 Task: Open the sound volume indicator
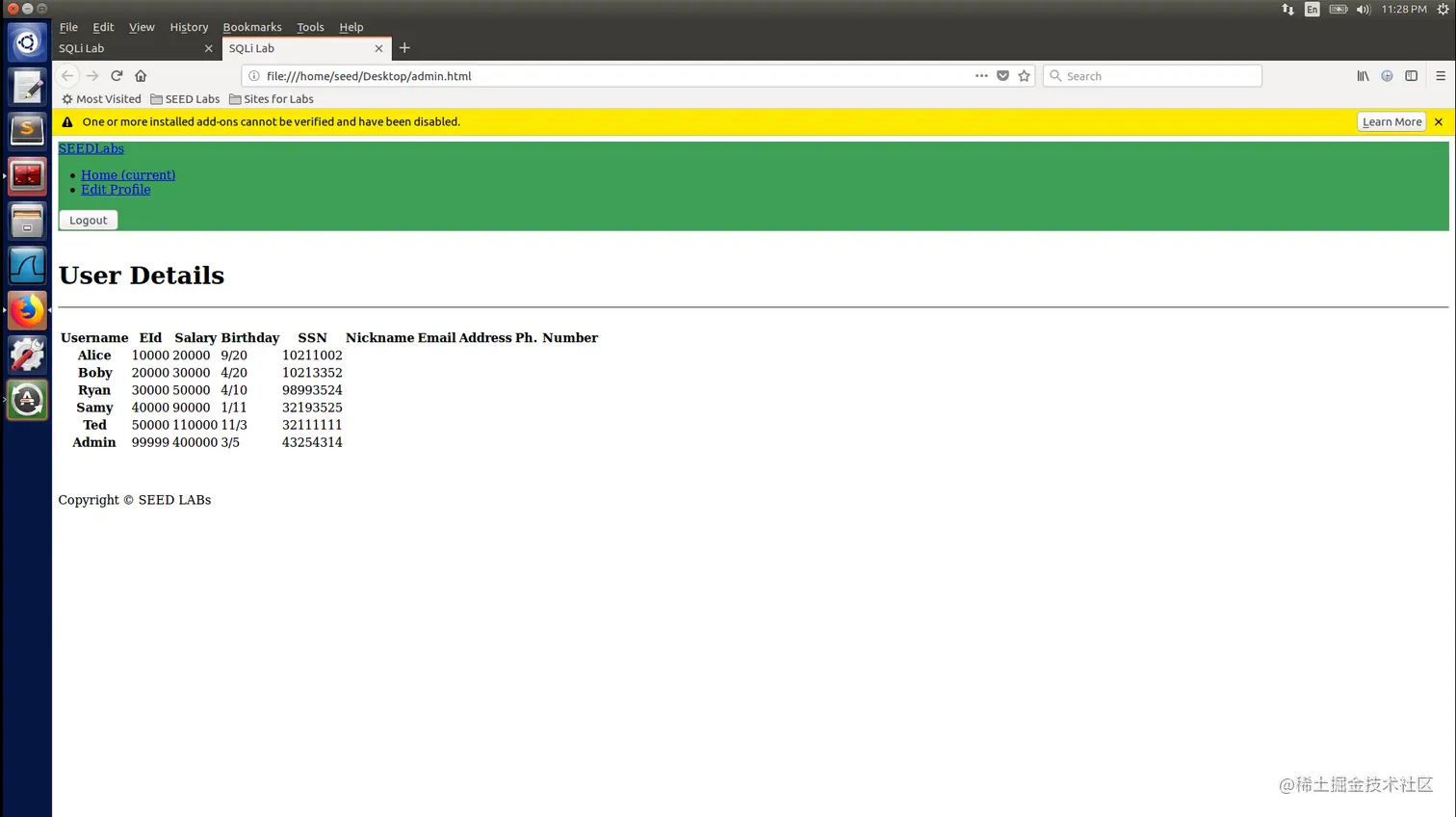coord(1363,10)
